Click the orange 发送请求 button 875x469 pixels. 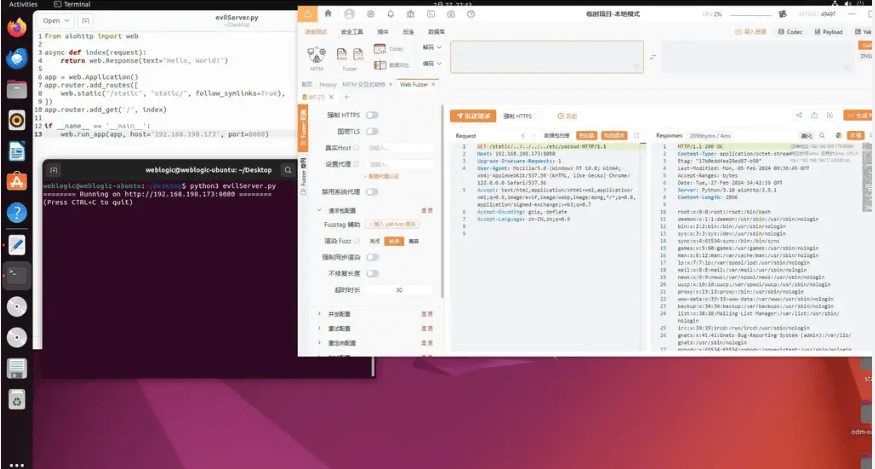472,116
